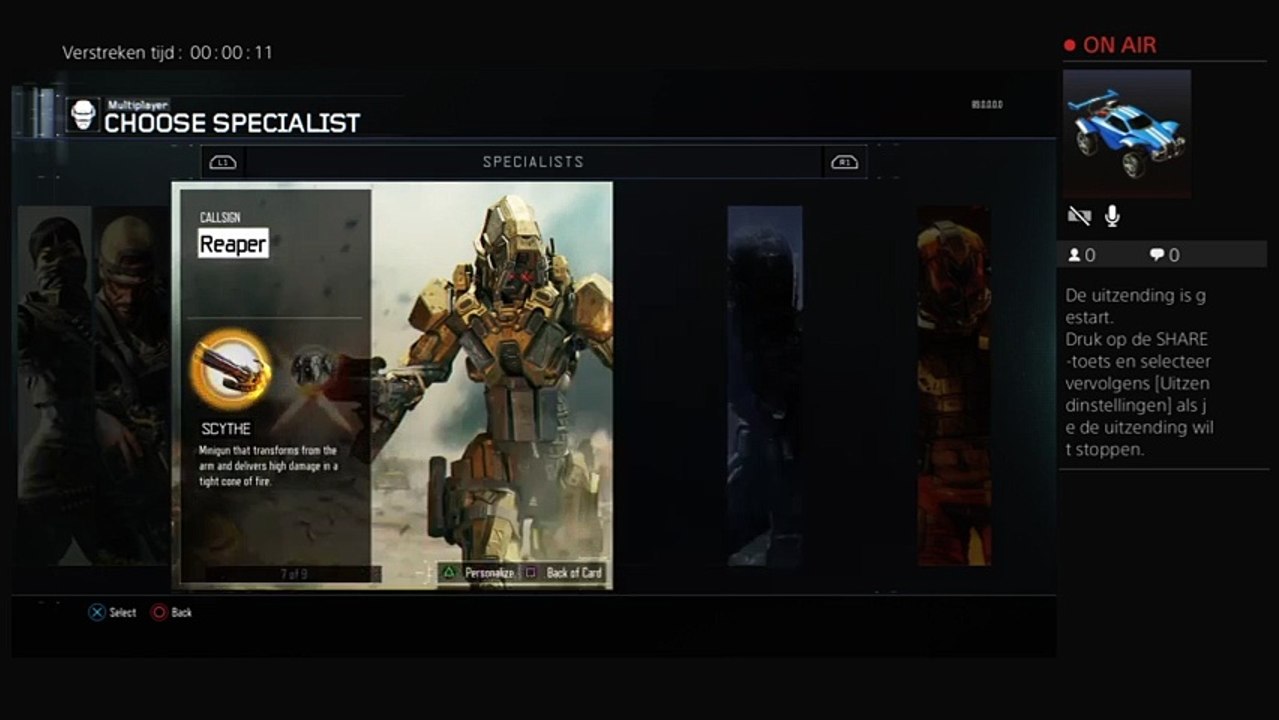The image size is (1279, 720).
Task: Select the red armored specialist card
Action: point(954,385)
